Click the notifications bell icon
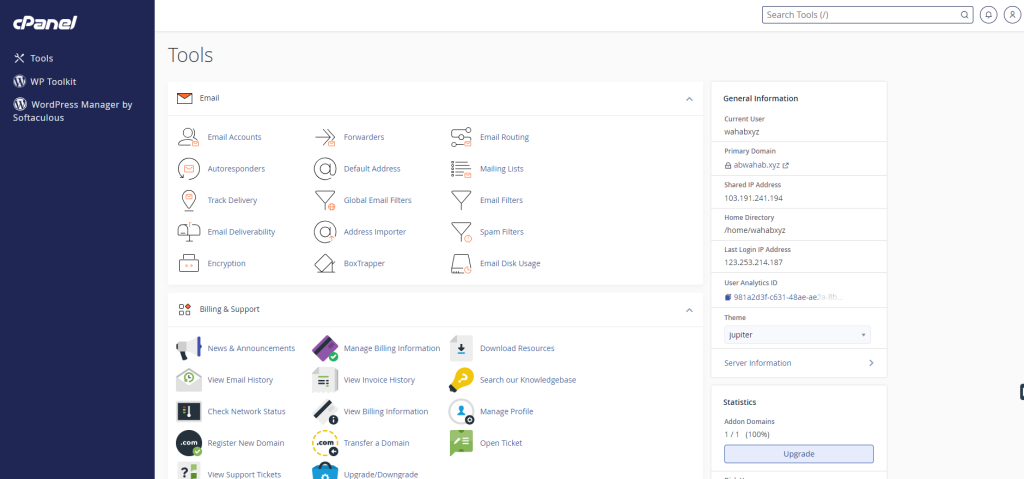Viewport: 1024px width, 479px height. point(988,15)
